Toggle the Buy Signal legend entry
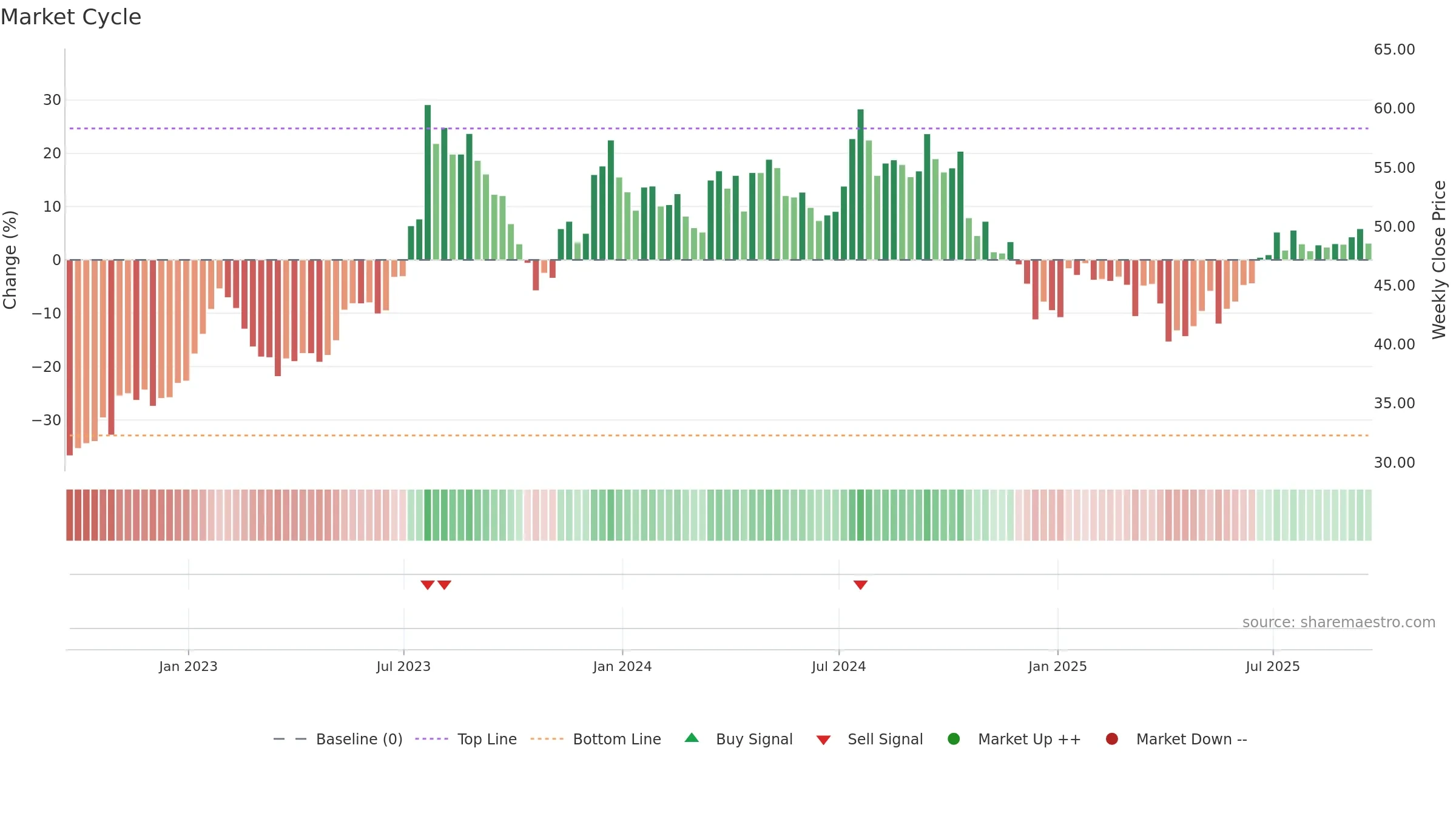Image resolution: width=1456 pixels, height=819 pixels. (x=738, y=739)
